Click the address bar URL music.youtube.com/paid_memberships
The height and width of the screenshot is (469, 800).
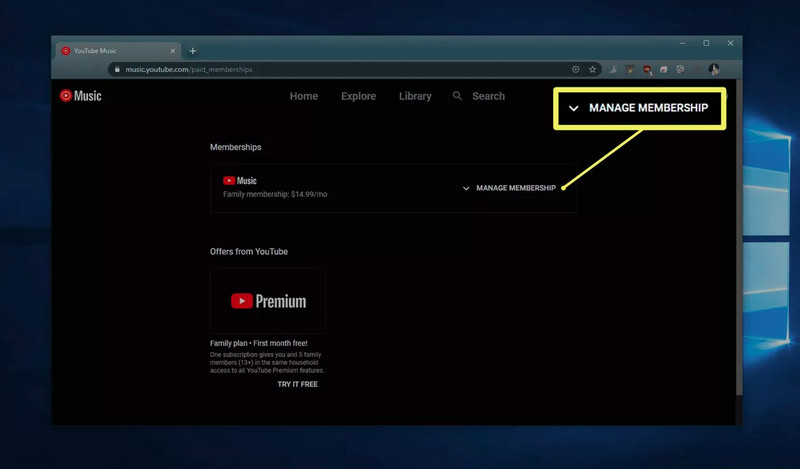coord(189,69)
